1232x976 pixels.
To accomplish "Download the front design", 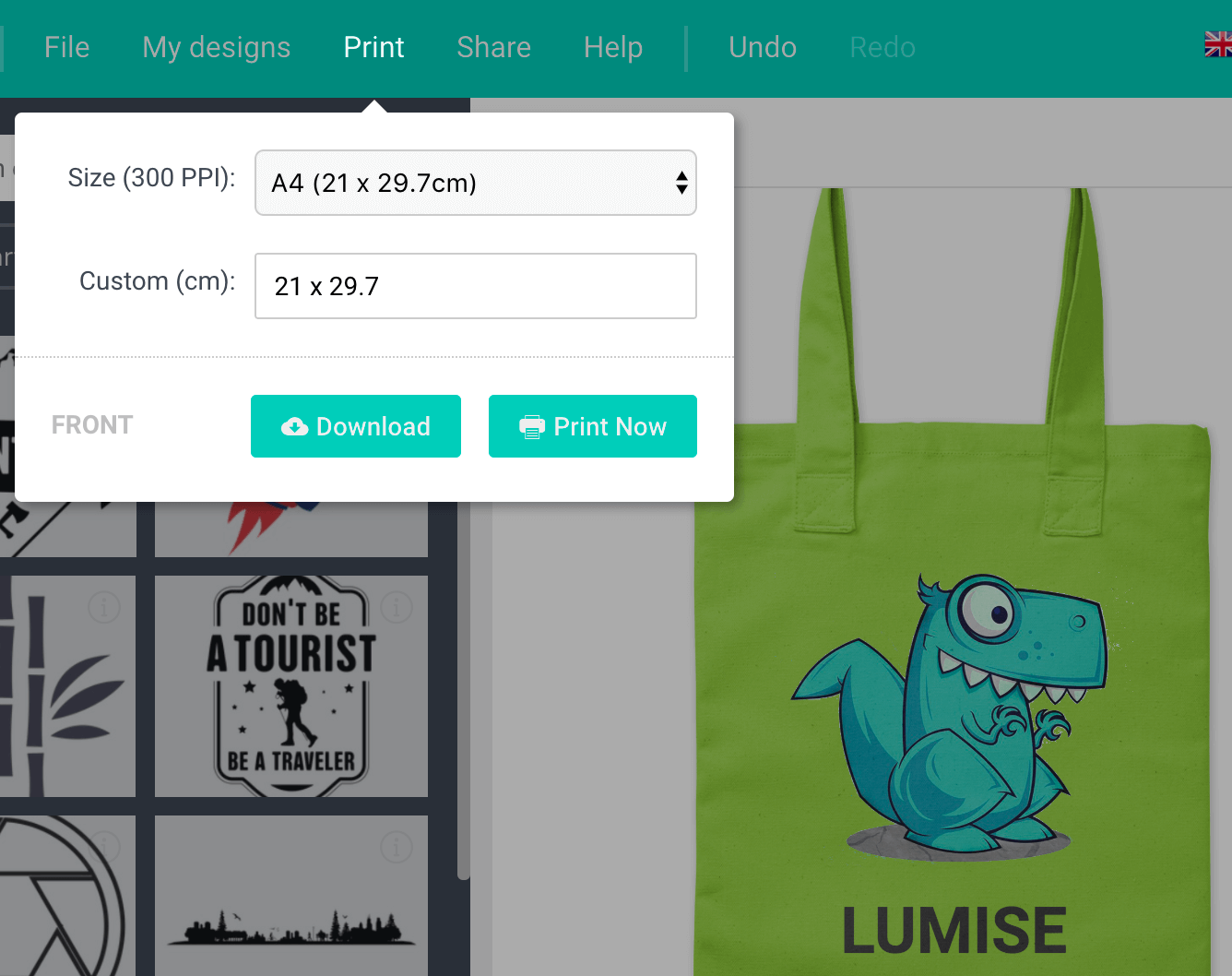I will [356, 426].
